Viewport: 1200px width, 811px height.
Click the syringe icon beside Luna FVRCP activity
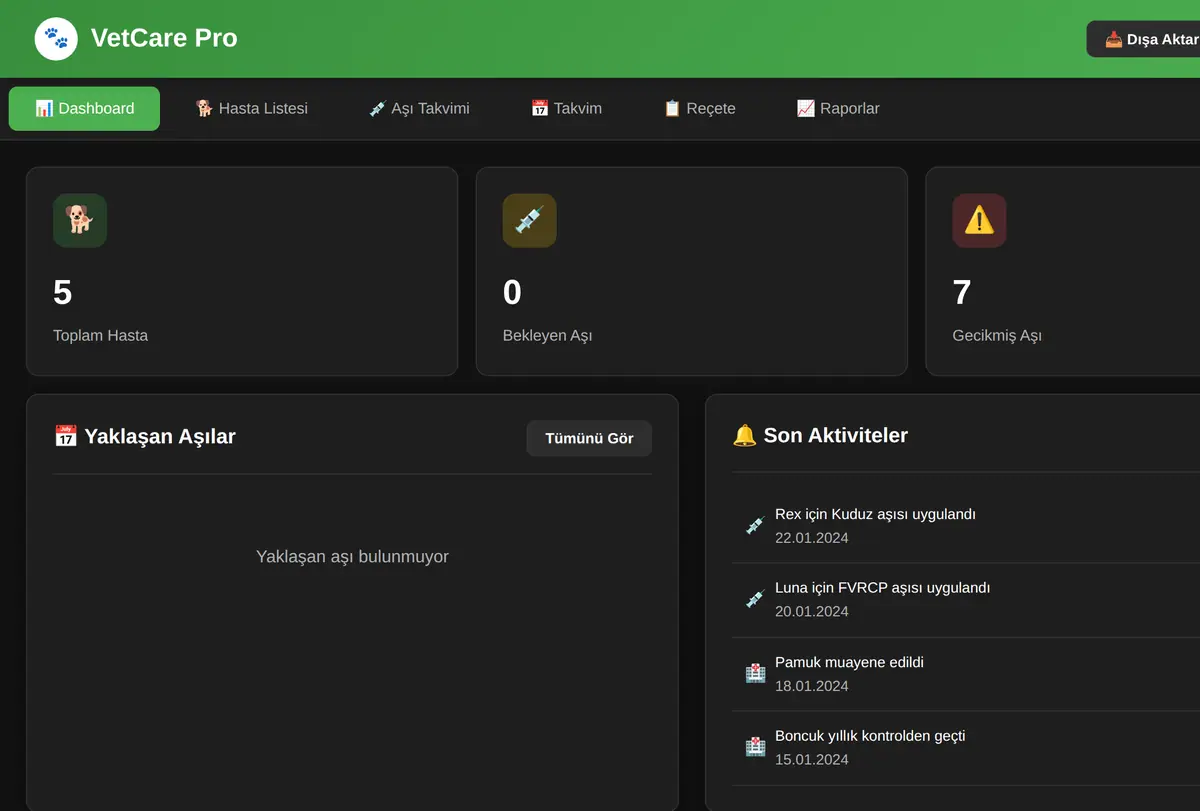tap(756, 599)
